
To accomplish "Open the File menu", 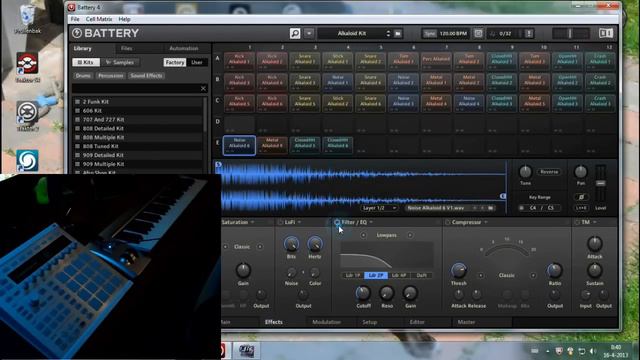I will click(75, 19).
